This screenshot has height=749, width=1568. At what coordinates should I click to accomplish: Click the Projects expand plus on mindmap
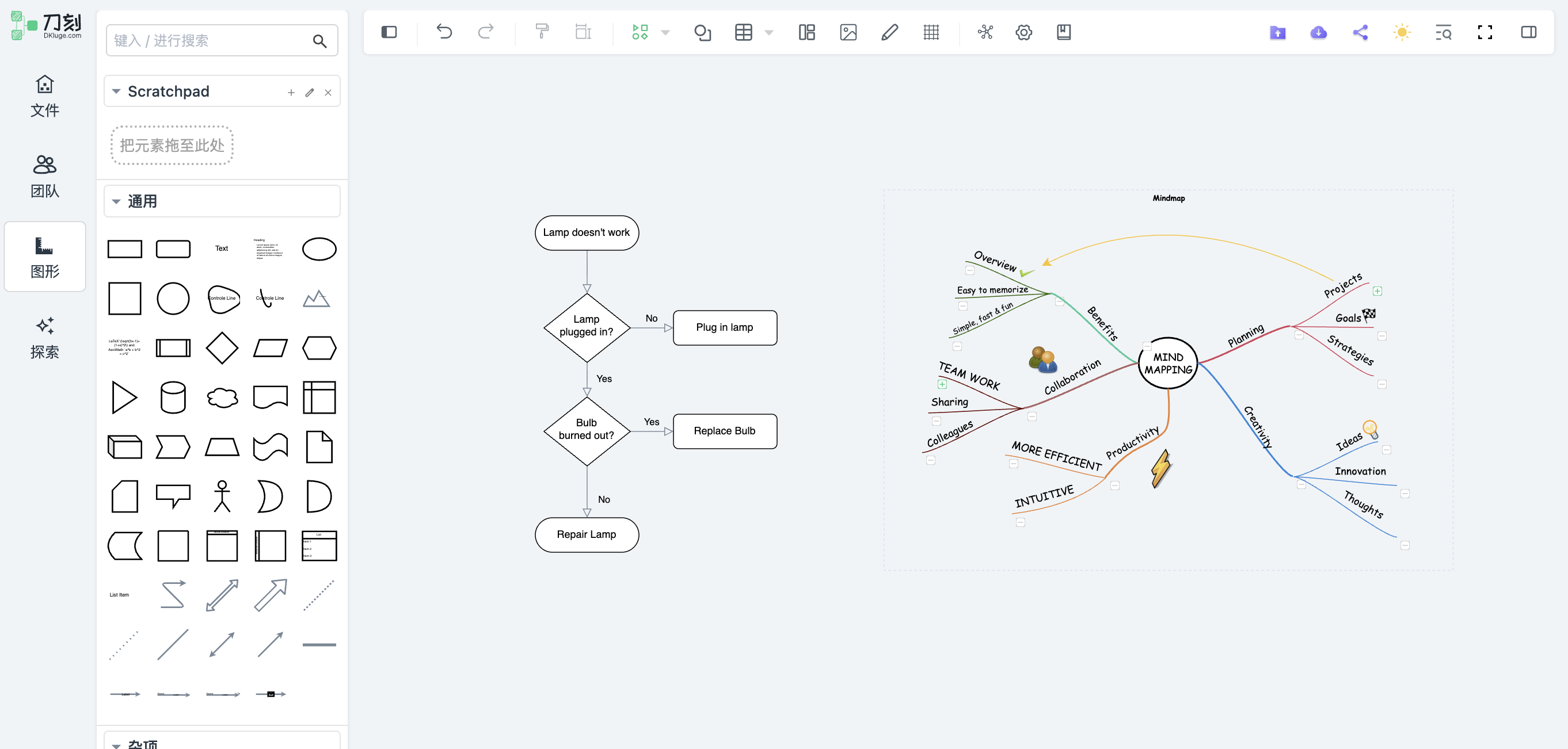tap(1377, 292)
